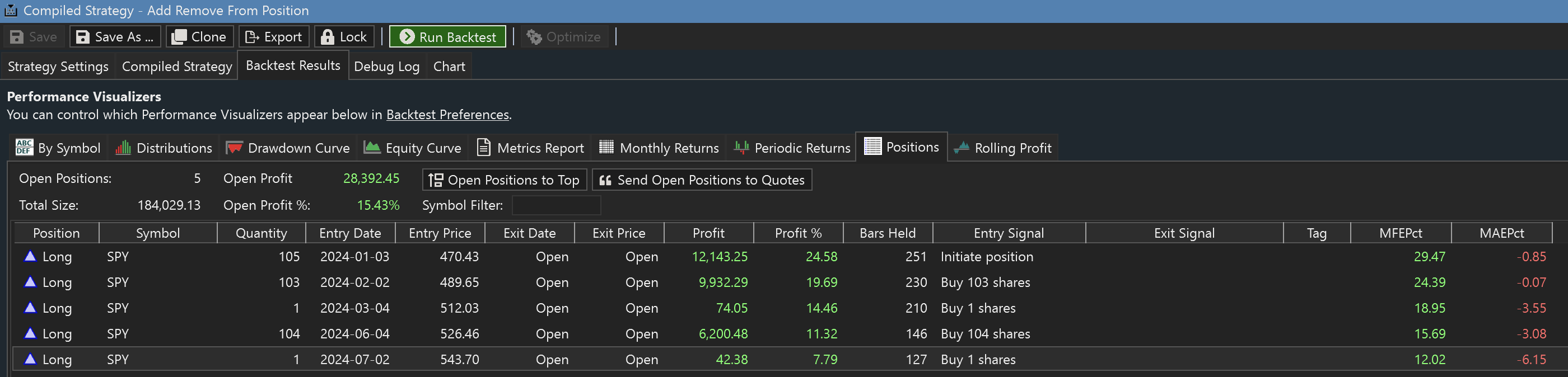Screen dimensions: 1568x377
Task: Click the Run Backtest play icon
Action: pyautogui.click(x=407, y=37)
